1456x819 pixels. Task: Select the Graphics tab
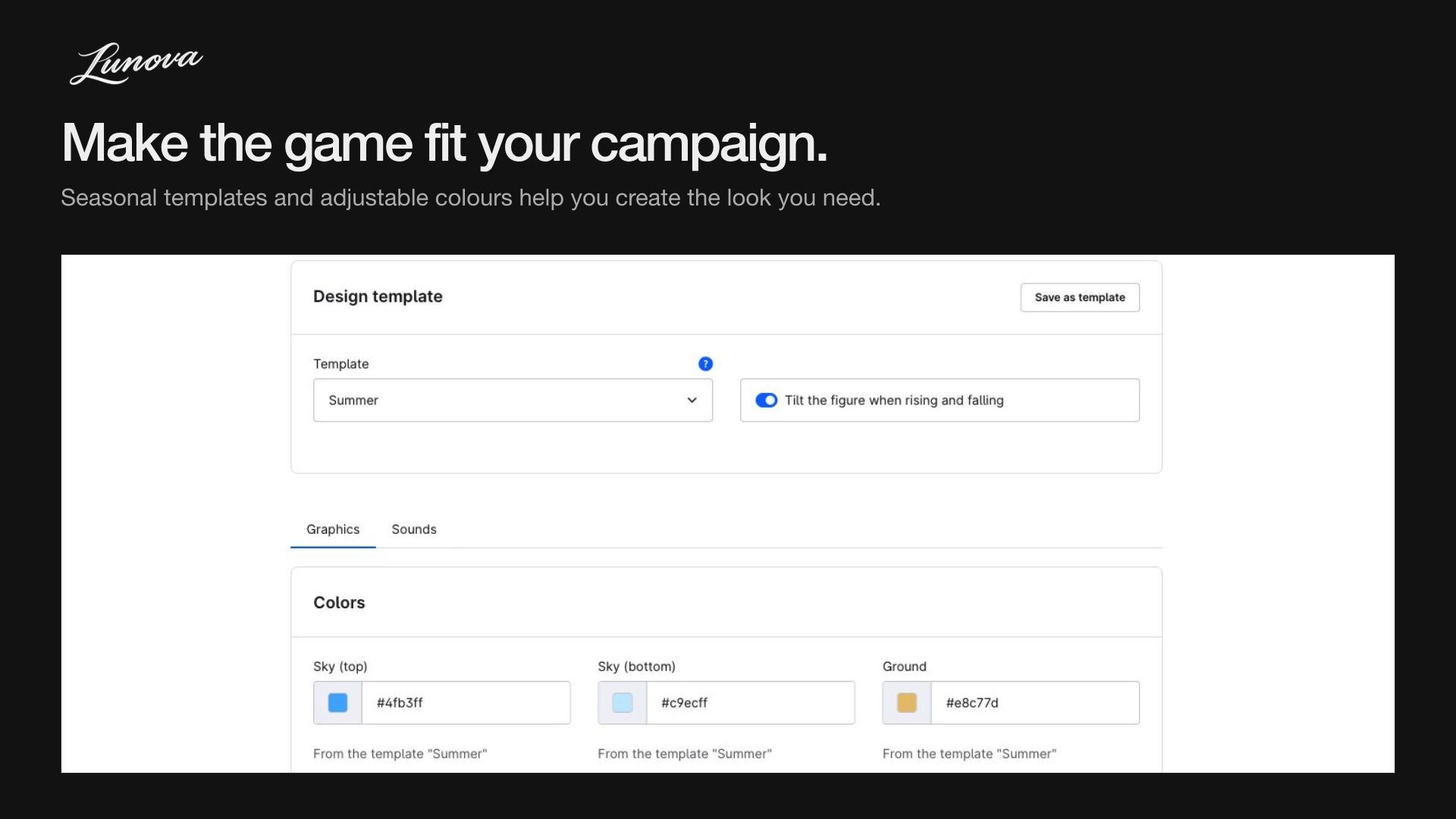[333, 529]
